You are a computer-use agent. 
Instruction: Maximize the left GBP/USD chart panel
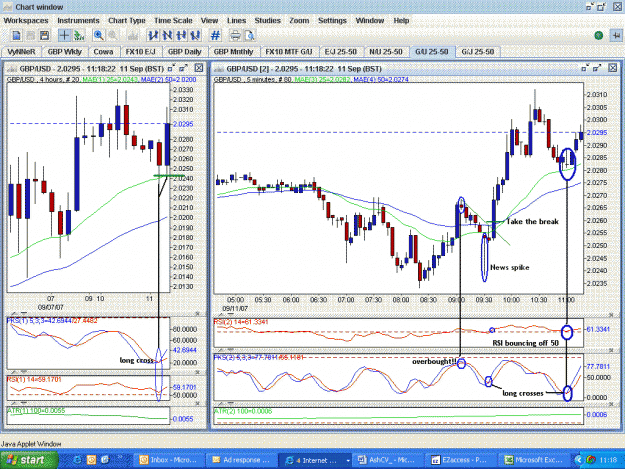(184, 68)
